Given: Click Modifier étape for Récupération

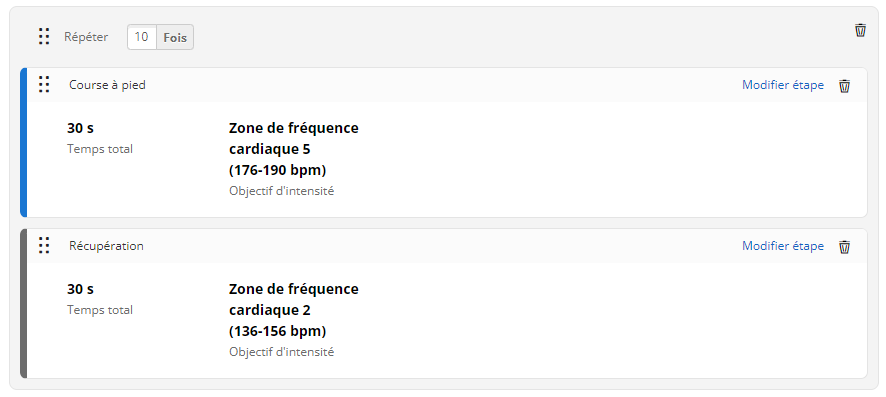Looking at the screenshot, I should point(783,246).
